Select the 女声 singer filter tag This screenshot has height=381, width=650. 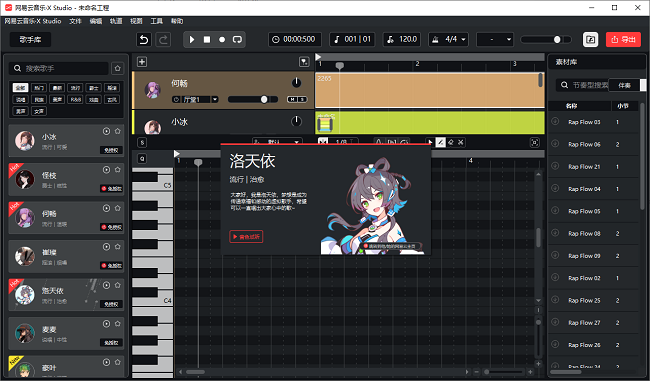39,111
